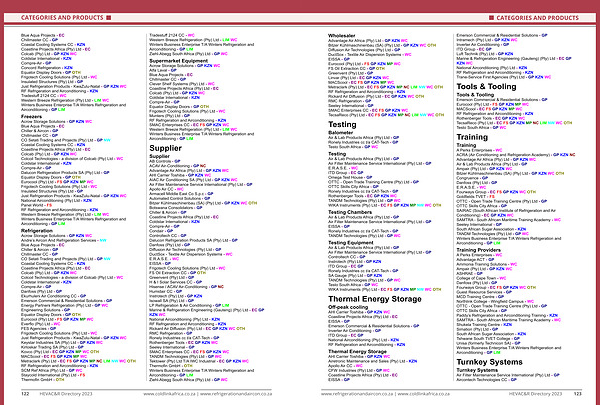Image resolution: width=600 pixels, height=405 pixels.
Task: Click the 'H & I Solar Services CC' entry
Action: coord(176,282)
